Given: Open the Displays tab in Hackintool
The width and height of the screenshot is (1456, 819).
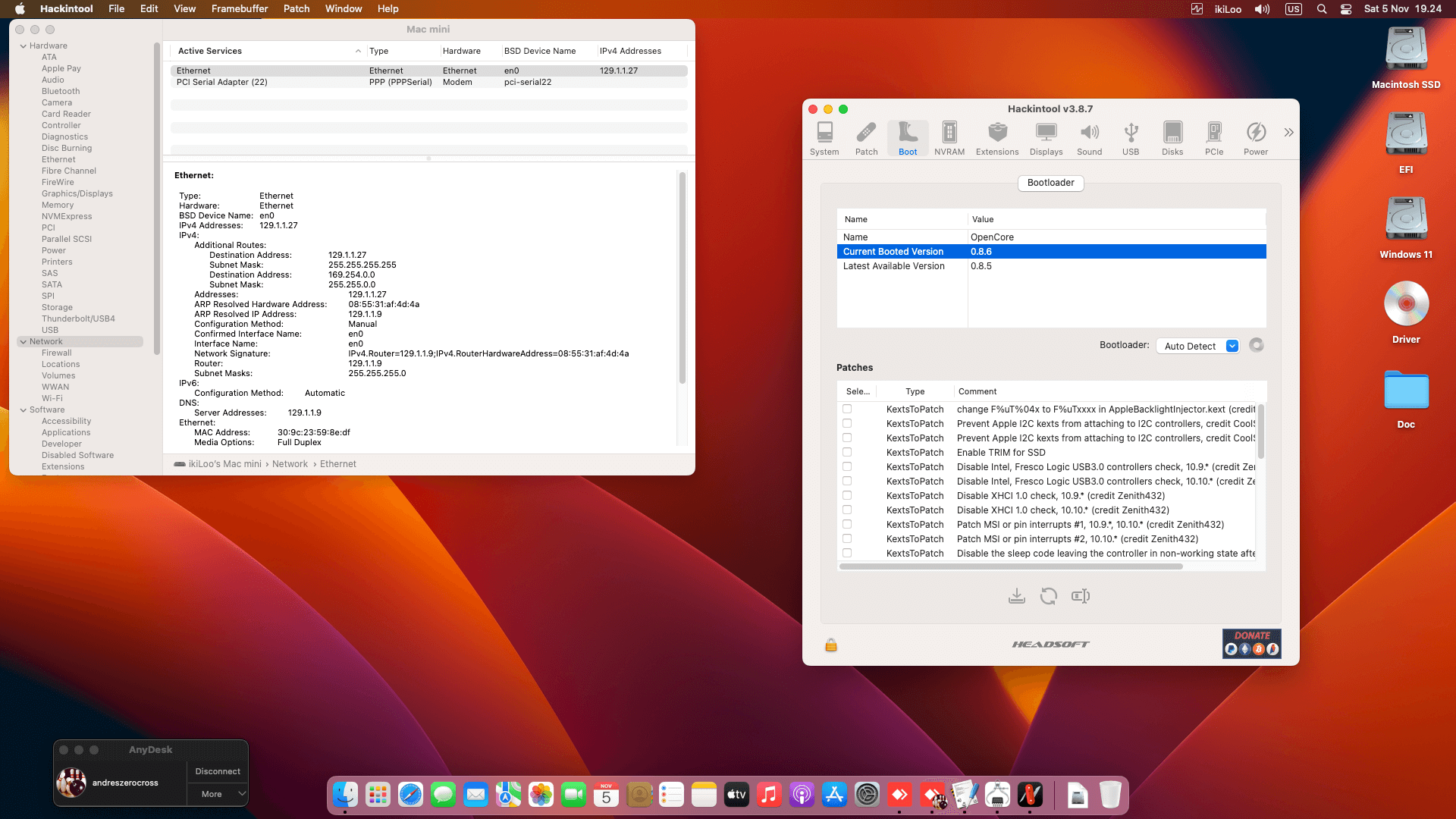Looking at the screenshot, I should coord(1046,138).
